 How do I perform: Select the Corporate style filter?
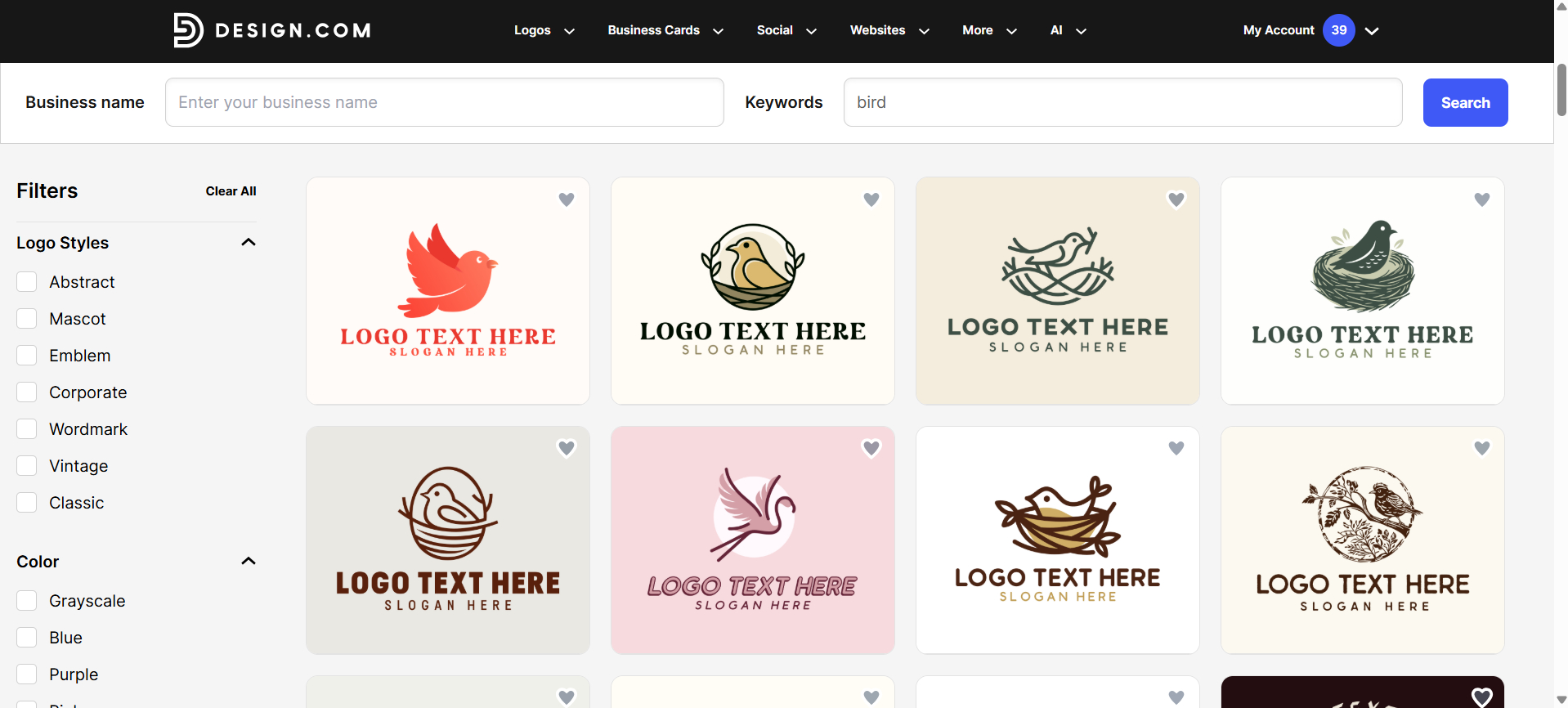point(27,392)
